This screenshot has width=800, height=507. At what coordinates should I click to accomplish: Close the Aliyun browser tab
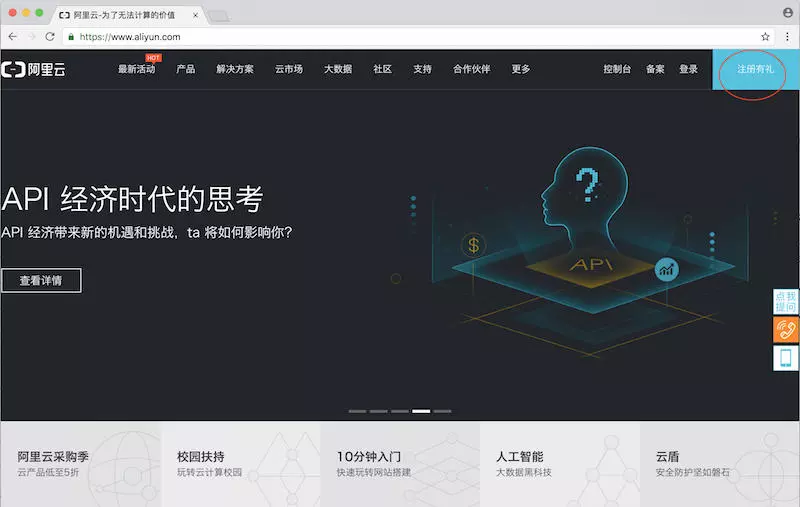195,15
